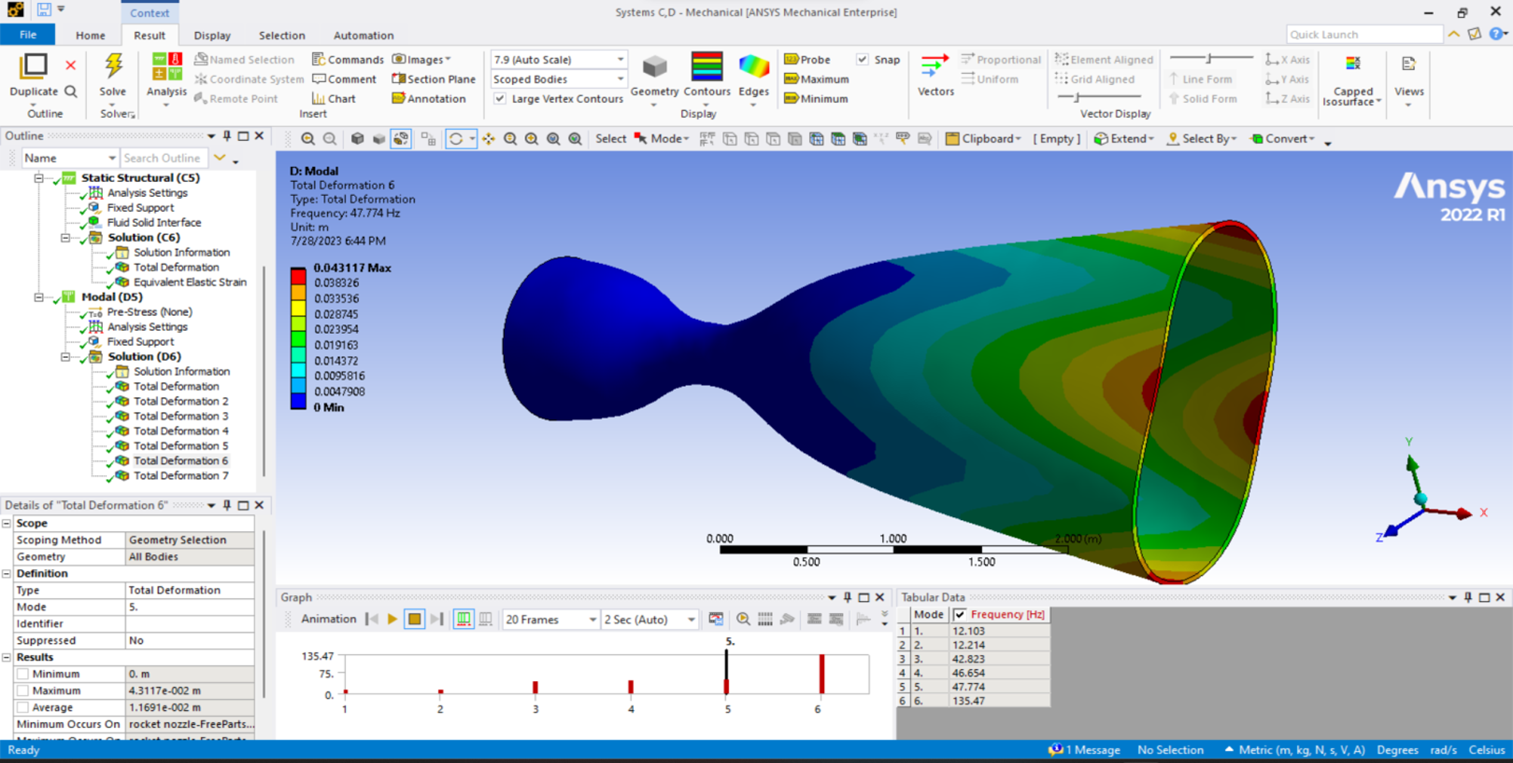Click the animation Previous Frame button
Screen dimensions: 1513x763
[x=372, y=620]
